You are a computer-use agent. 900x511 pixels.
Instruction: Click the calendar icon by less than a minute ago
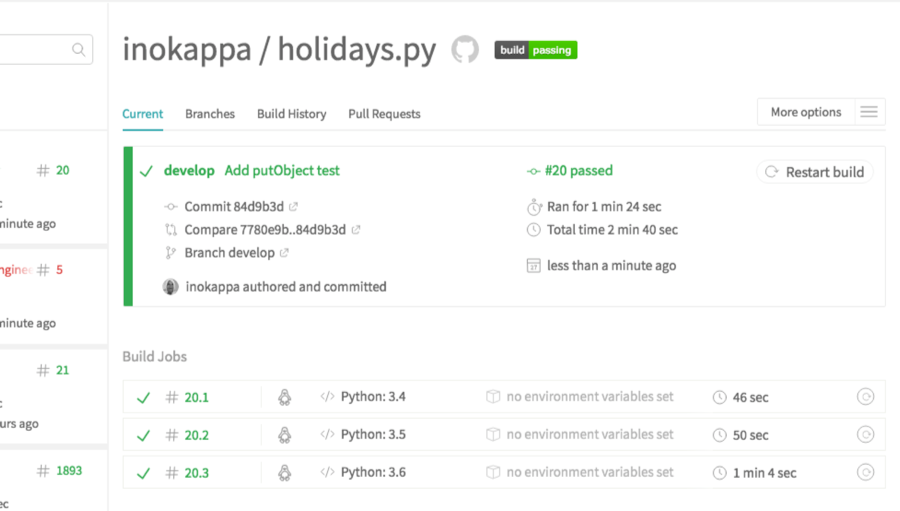point(534,266)
